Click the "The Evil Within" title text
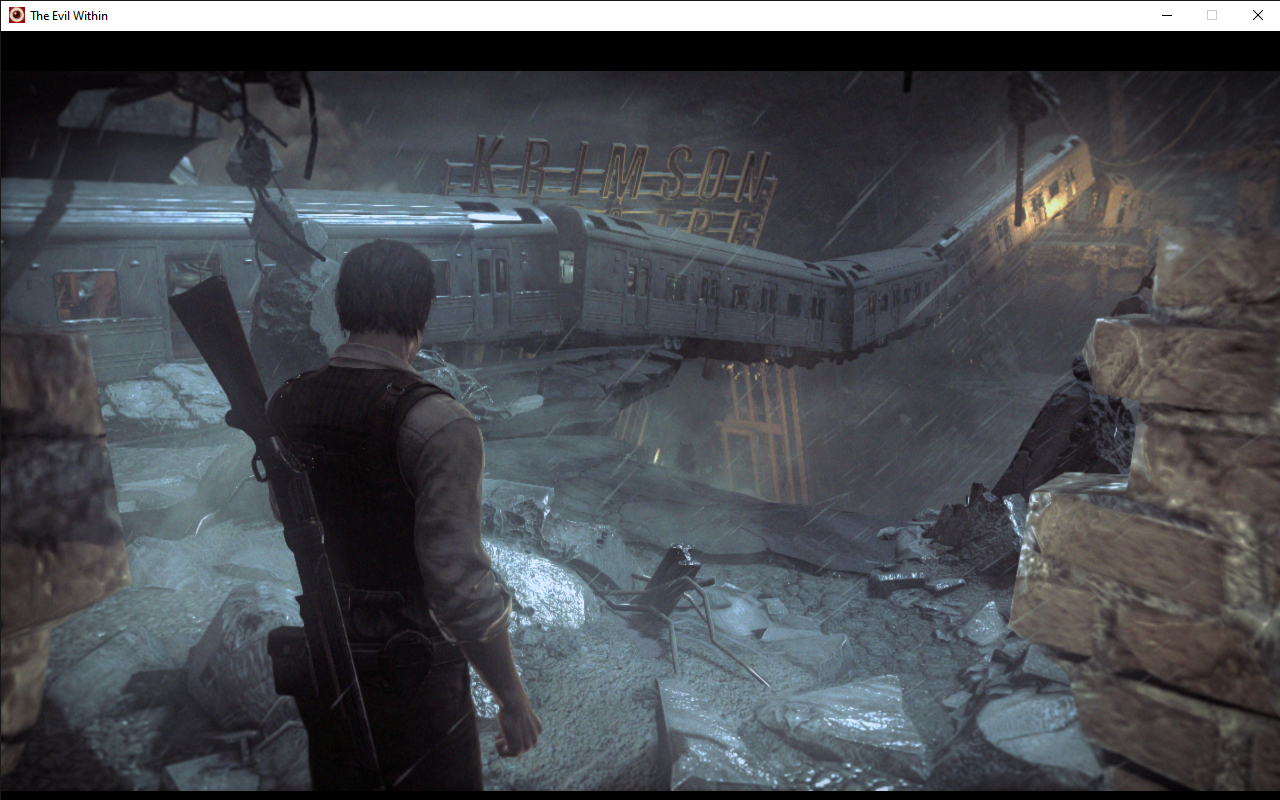The height and width of the screenshot is (800, 1280). coord(69,16)
